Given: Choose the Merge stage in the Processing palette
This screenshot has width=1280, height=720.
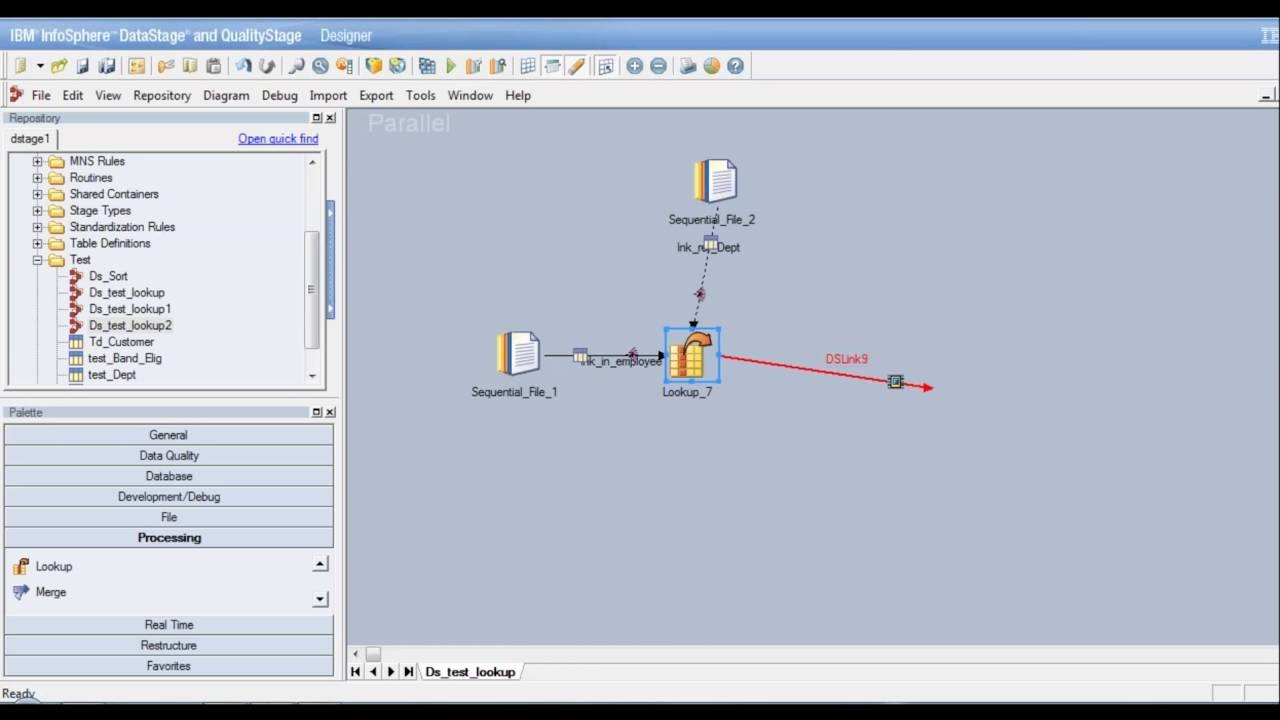Looking at the screenshot, I should (51, 592).
